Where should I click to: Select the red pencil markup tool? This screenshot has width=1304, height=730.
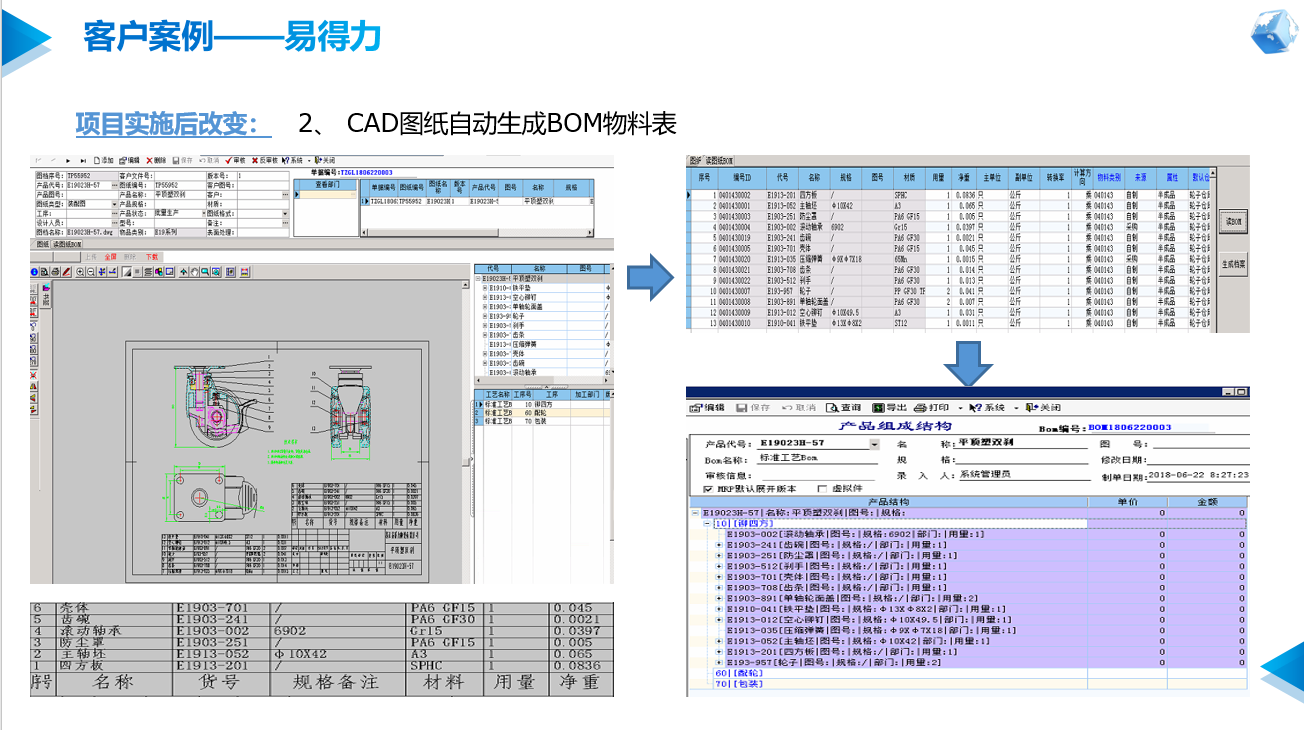coord(66,272)
